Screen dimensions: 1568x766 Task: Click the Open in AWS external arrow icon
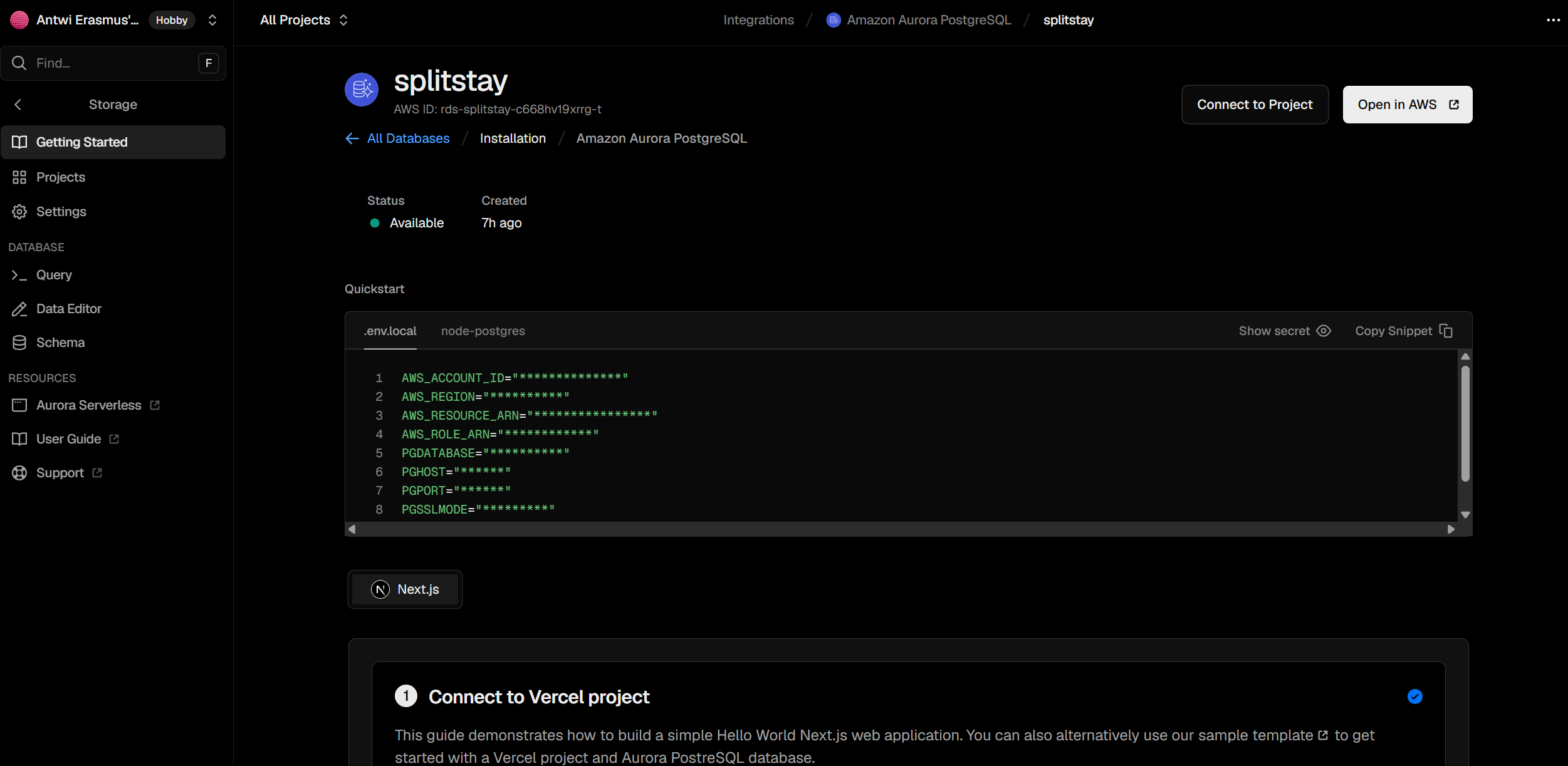coord(1454,105)
